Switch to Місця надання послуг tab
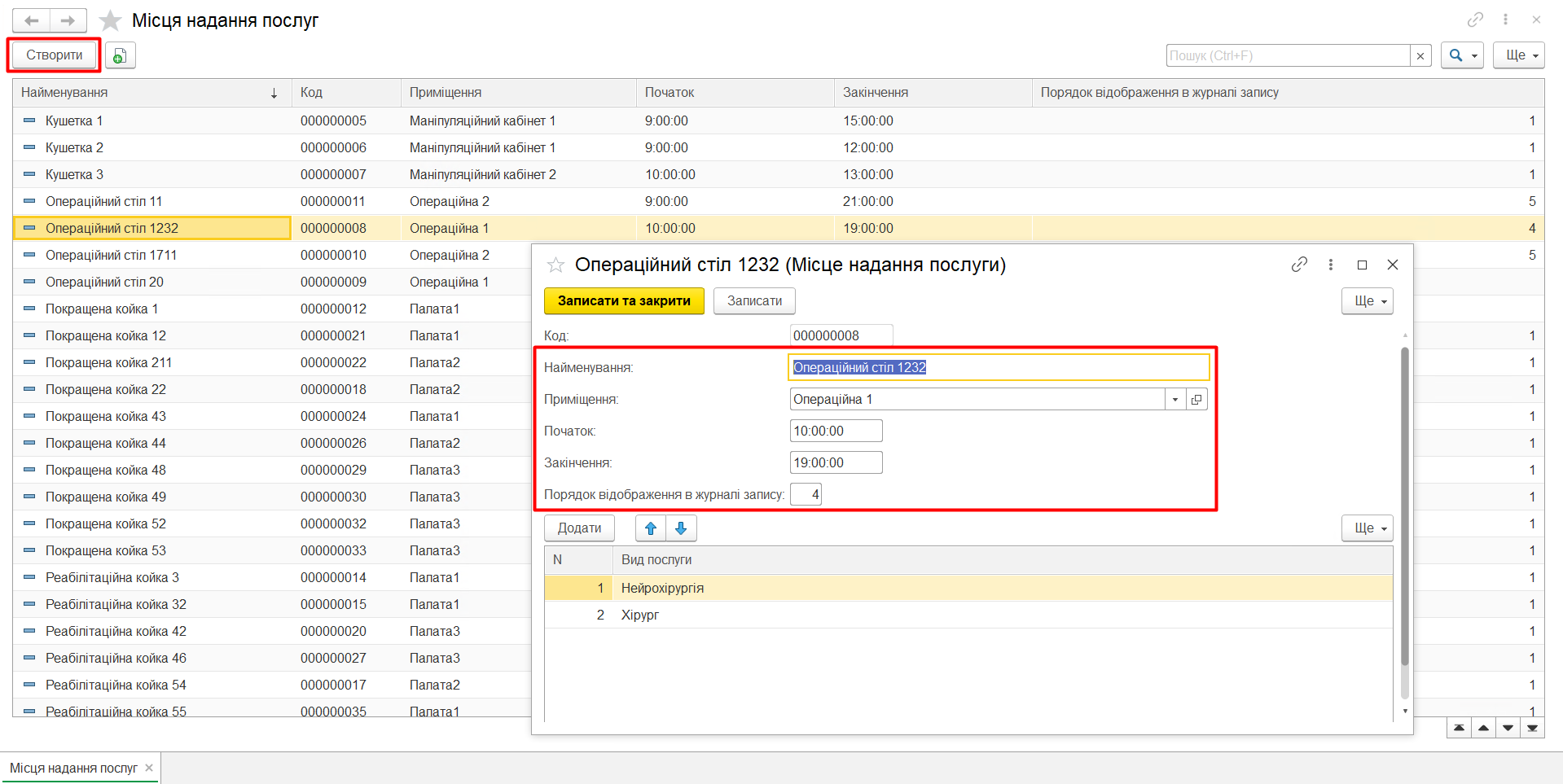 point(73,768)
